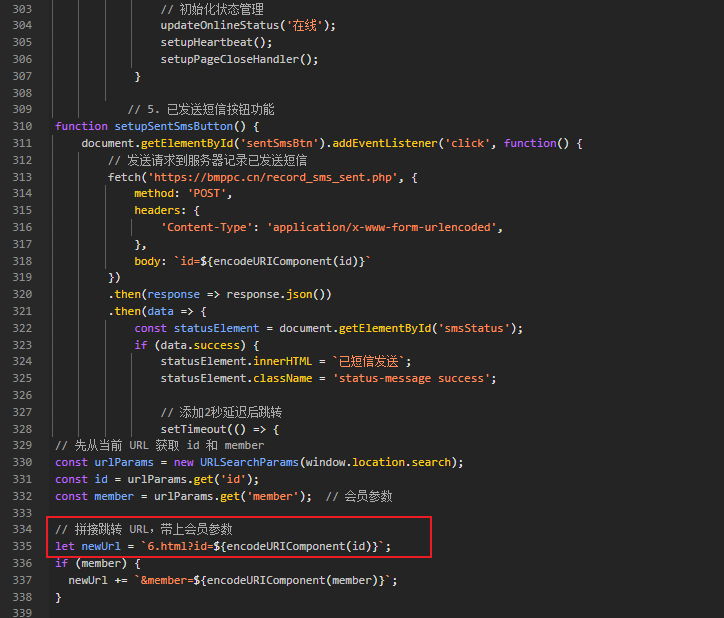Click the setupHeartbeat() line
This screenshot has width=724, height=618.
pos(216,42)
